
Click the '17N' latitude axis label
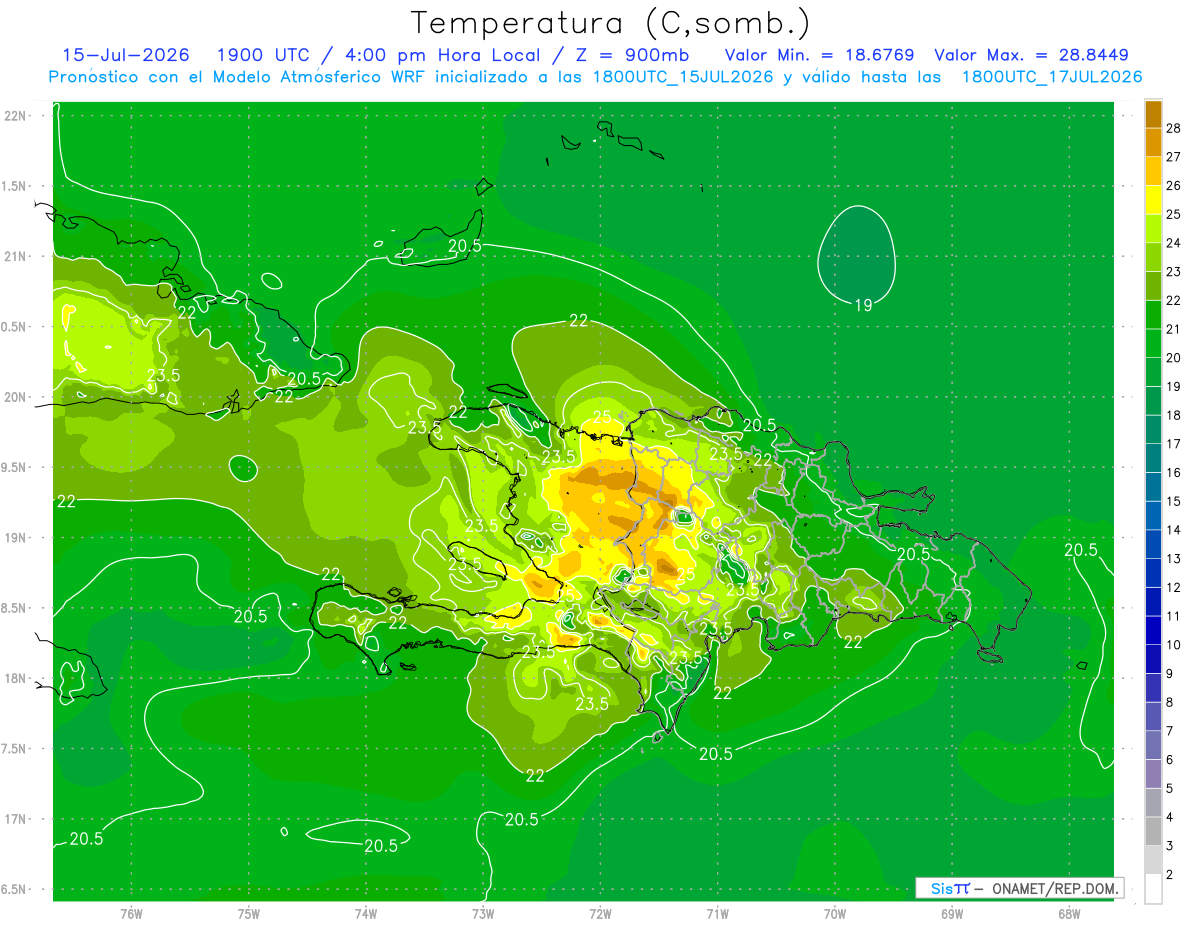click(17, 820)
